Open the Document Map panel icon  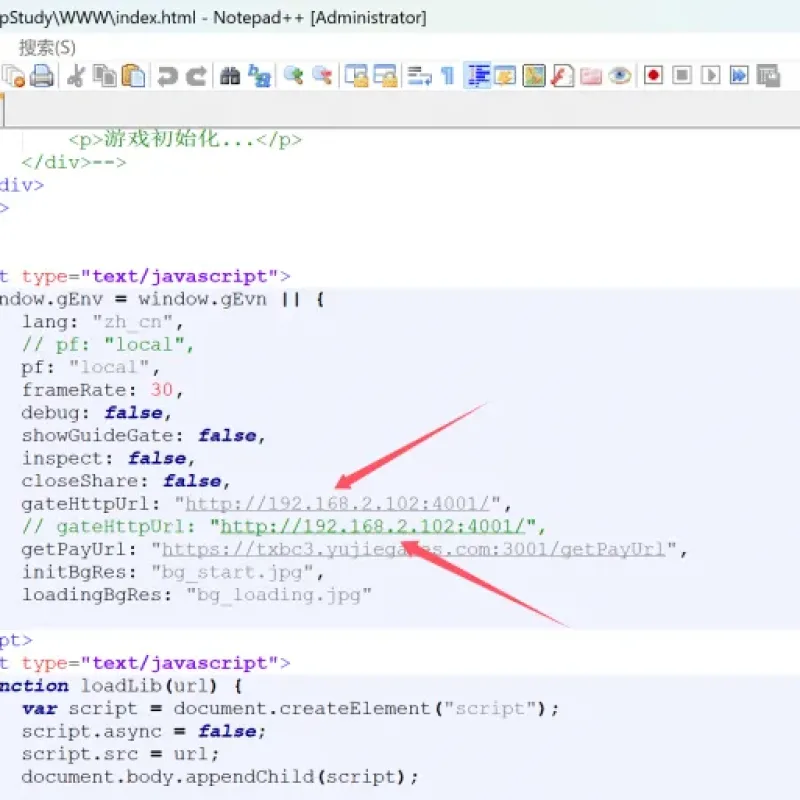[534, 76]
